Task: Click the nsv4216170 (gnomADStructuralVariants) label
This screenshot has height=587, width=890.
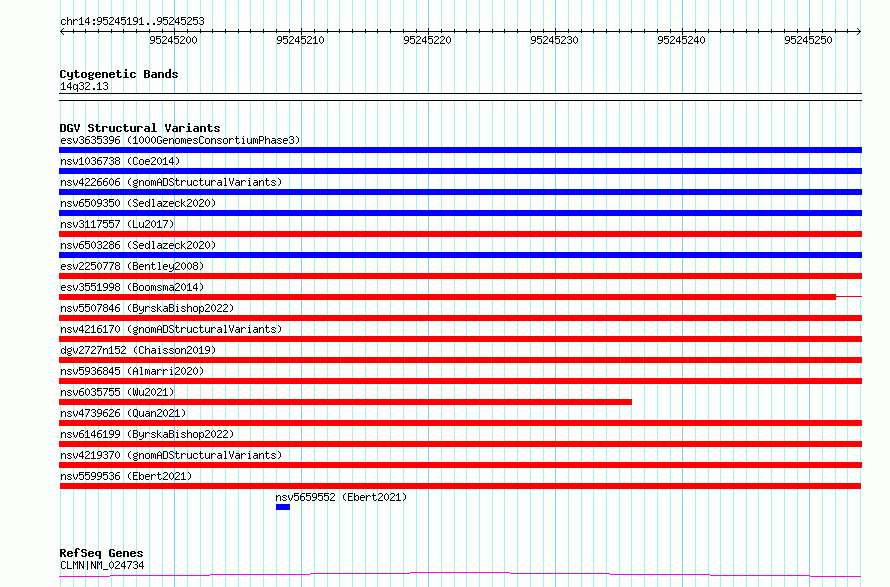Action: pos(171,329)
